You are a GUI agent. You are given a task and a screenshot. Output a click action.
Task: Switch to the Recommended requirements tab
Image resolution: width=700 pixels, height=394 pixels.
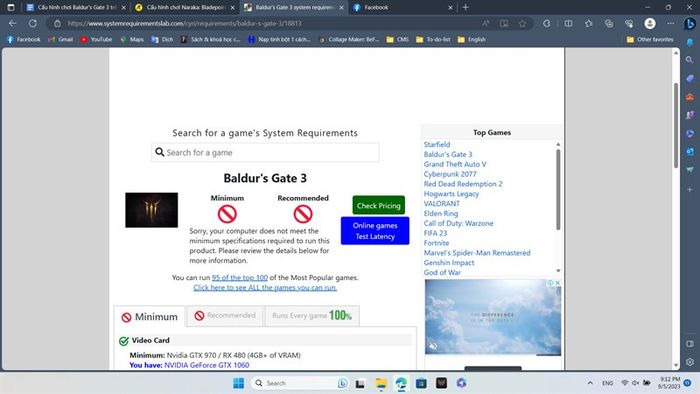click(x=225, y=315)
